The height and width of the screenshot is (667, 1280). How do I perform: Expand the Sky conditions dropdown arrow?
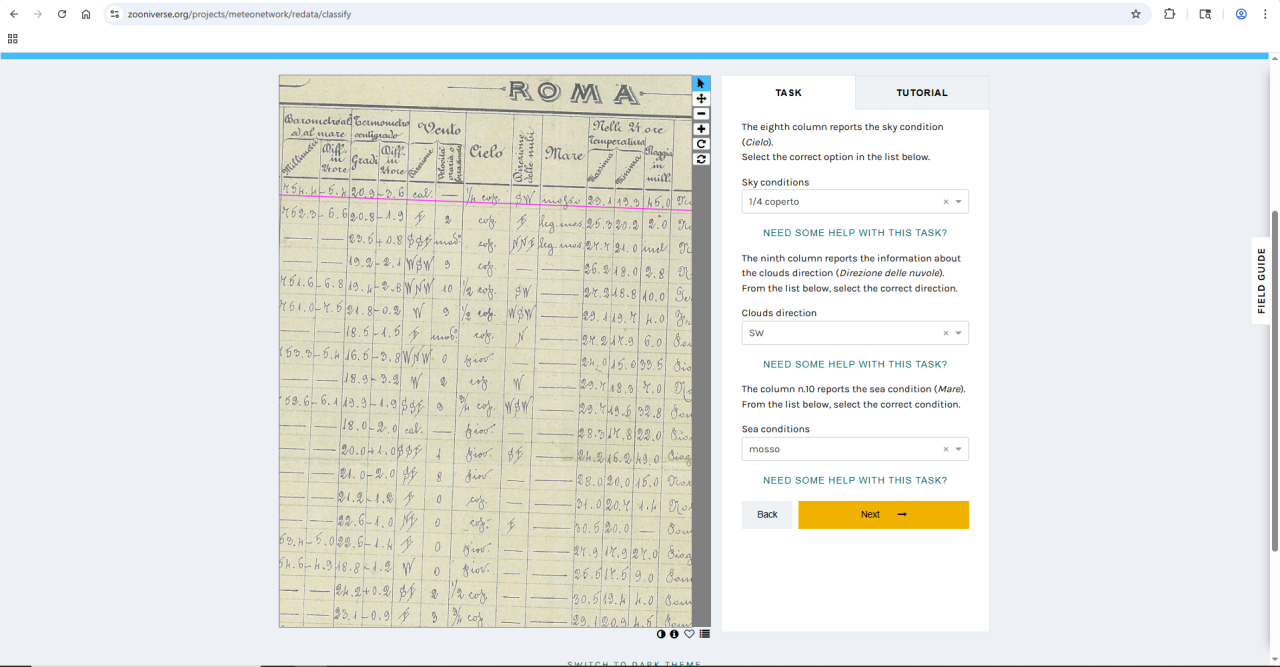point(959,202)
